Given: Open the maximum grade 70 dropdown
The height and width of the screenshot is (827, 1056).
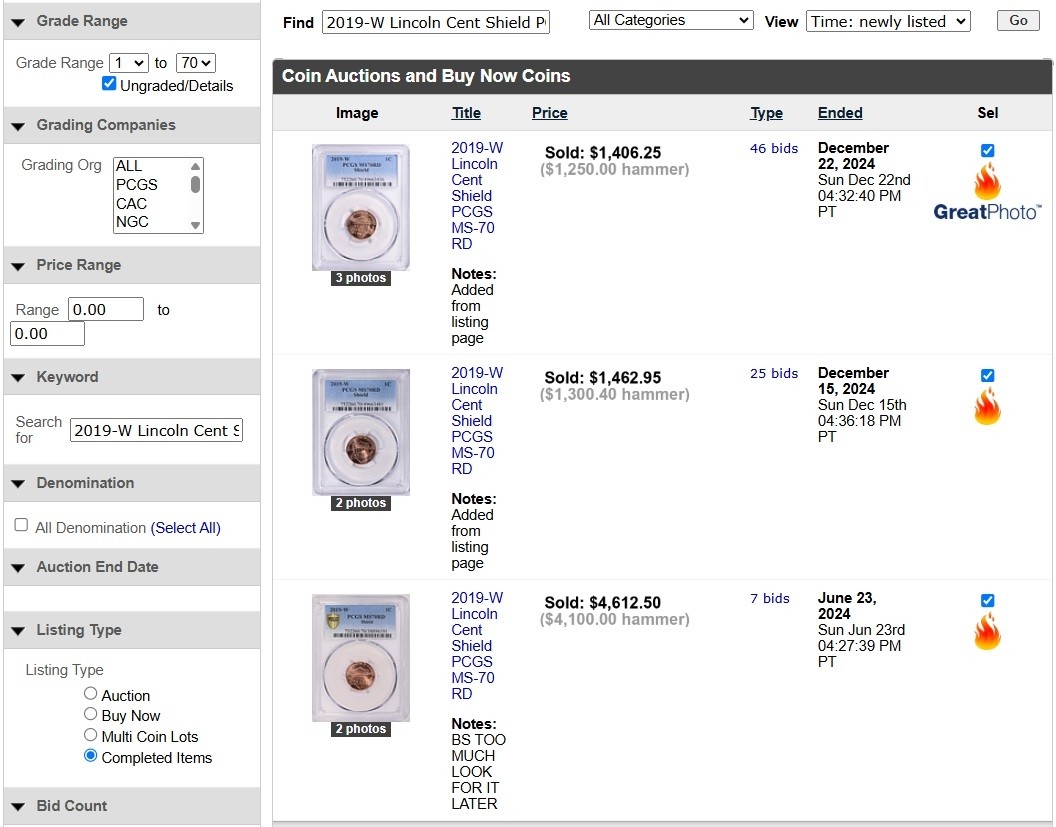Looking at the screenshot, I should coord(195,63).
